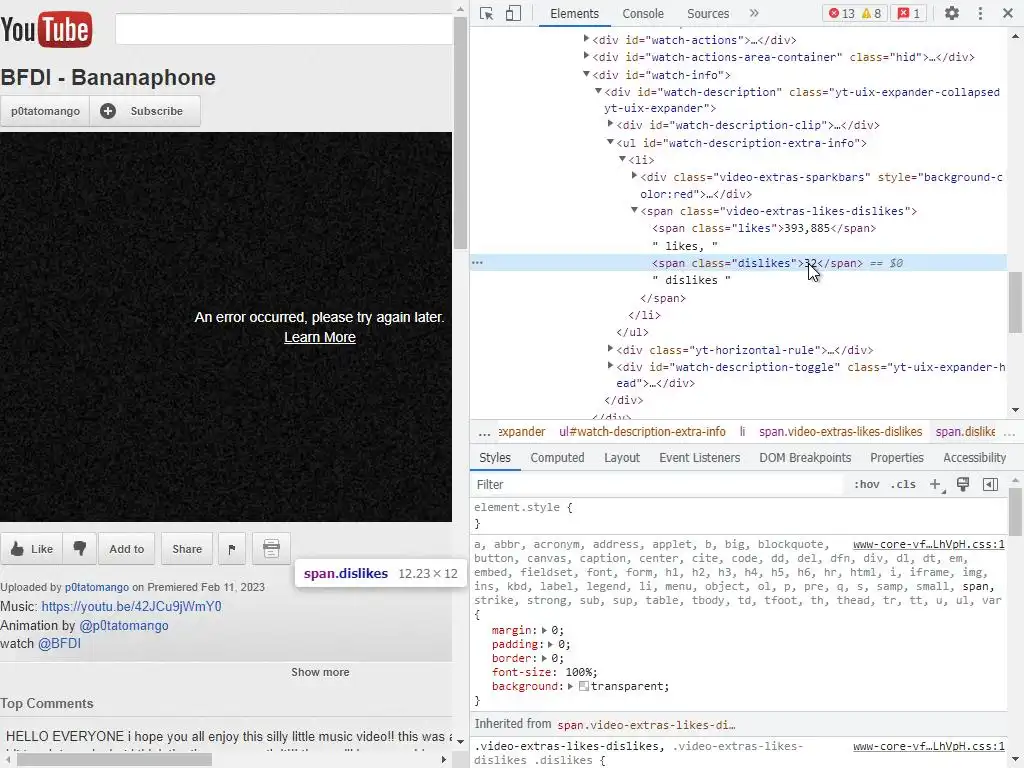Open the Styles pane tab
Viewport: 1024px width, 768px height.
(494, 458)
